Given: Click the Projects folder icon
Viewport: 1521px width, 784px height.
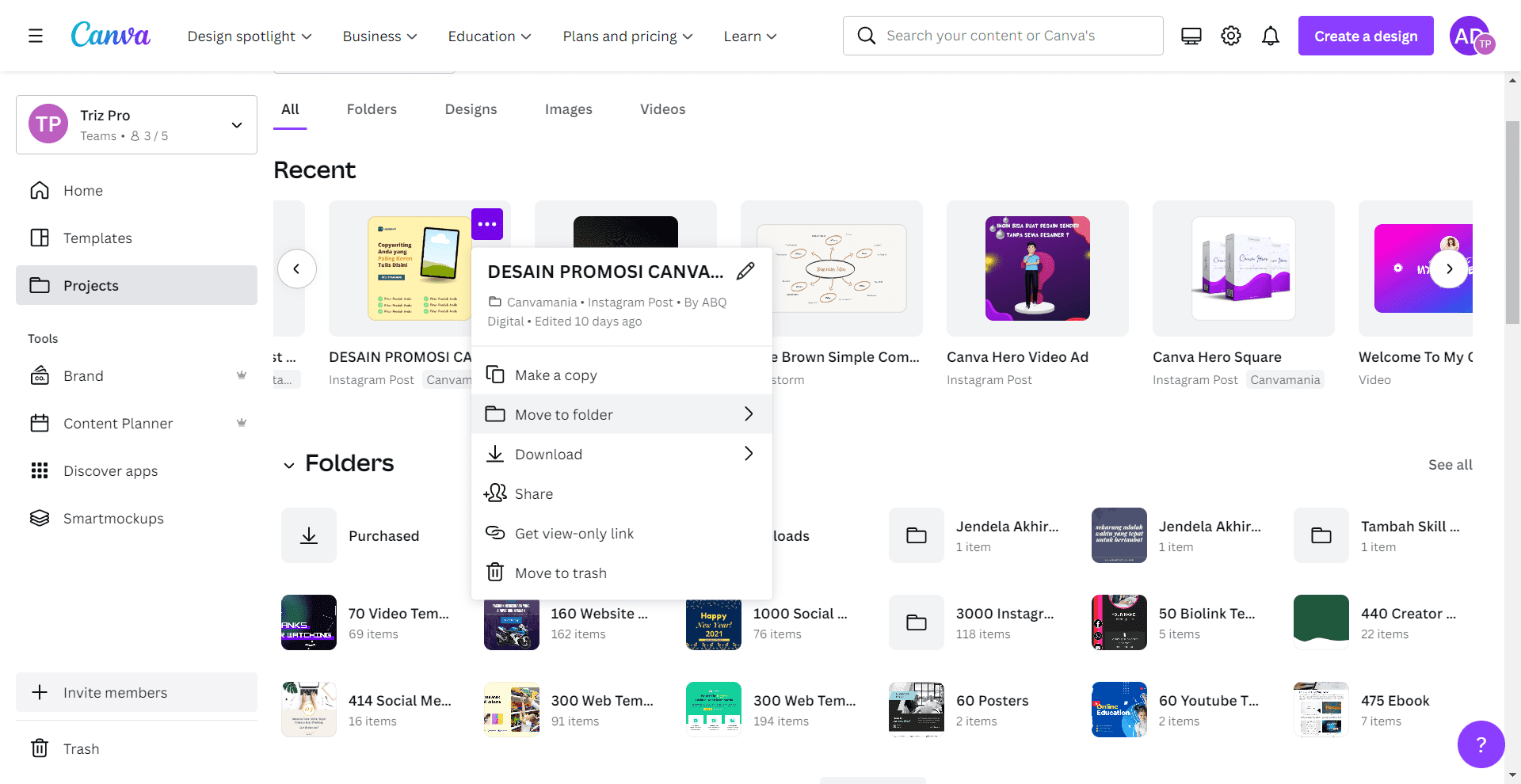Looking at the screenshot, I should tap(40, 285).
